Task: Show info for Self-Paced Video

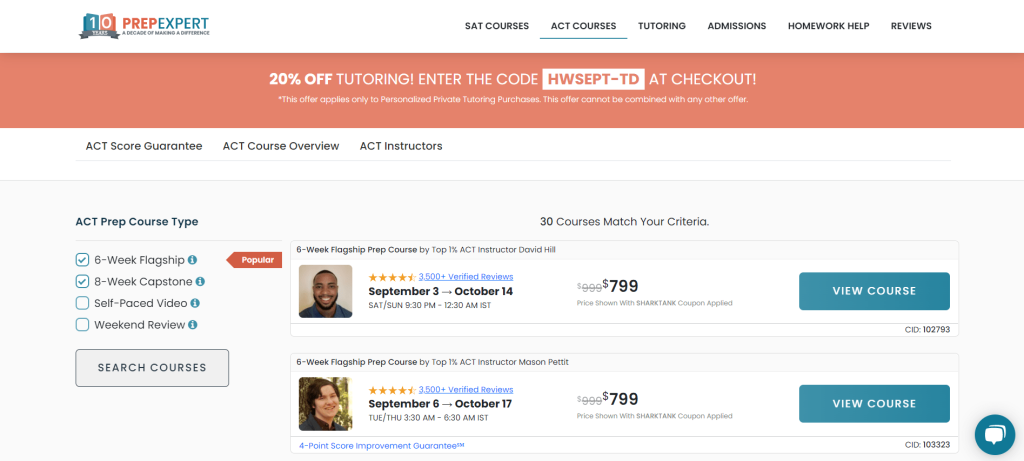Action: [195, 304]
